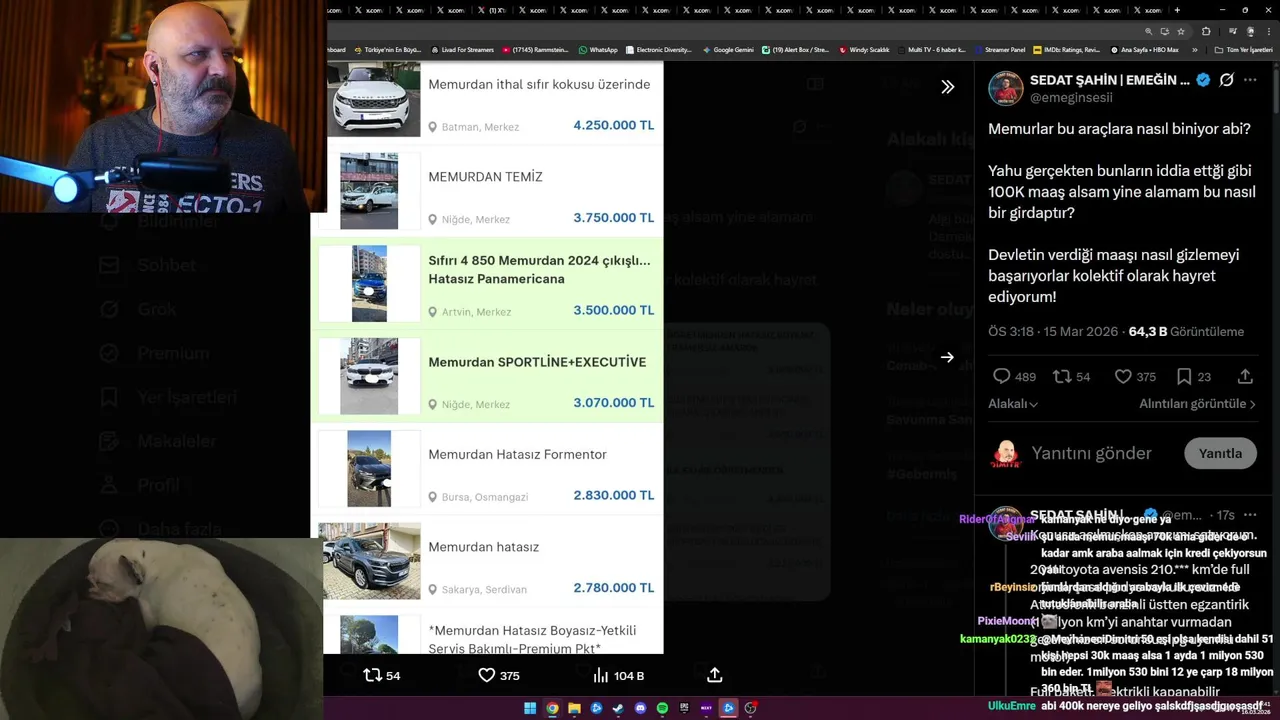Click the @emeginsesii handle
The image size is (1280, 720).
point(1071,98)
